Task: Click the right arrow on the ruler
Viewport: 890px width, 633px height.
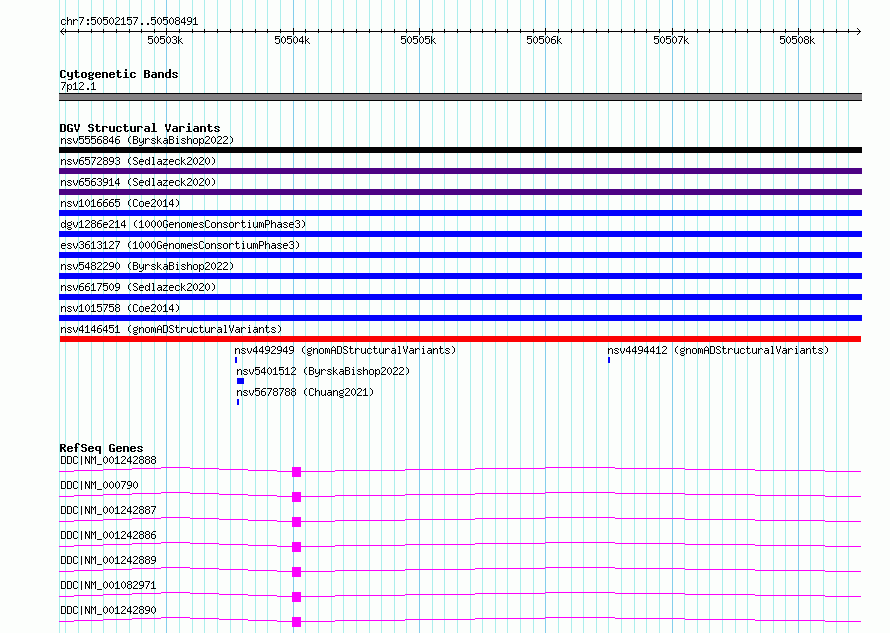Action: pos(858,32)
